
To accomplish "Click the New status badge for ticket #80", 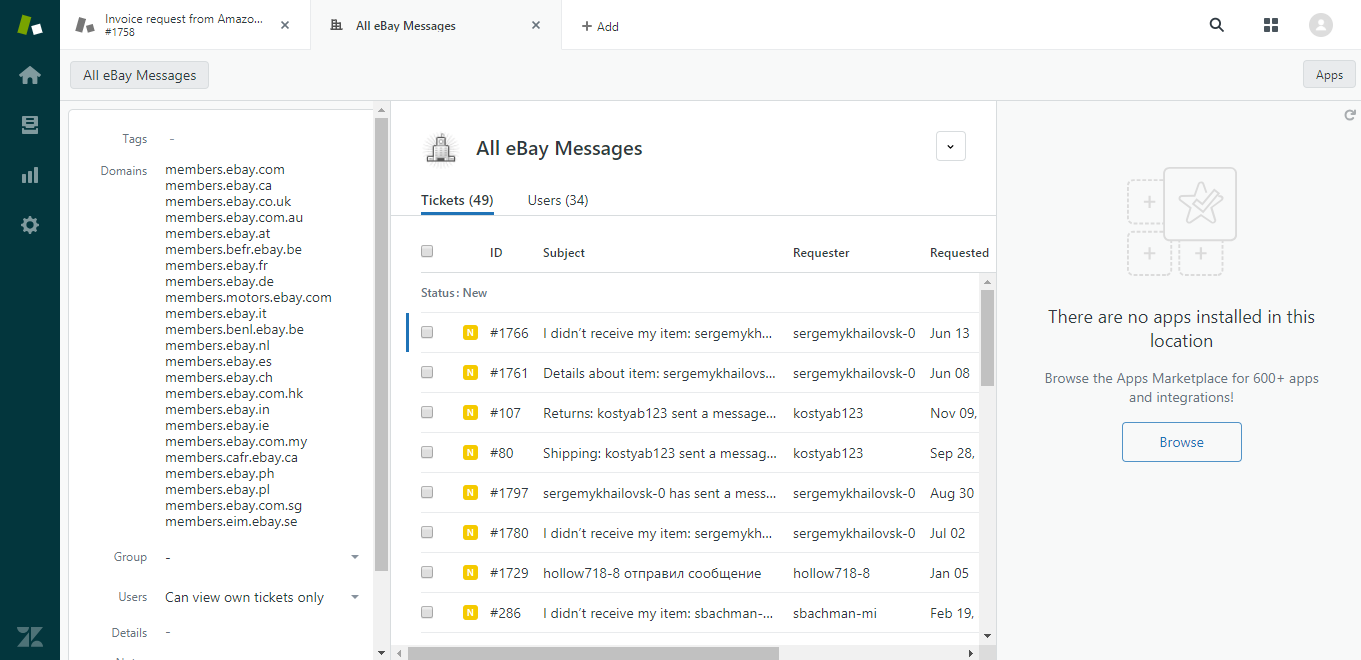I will click(470, 453).
